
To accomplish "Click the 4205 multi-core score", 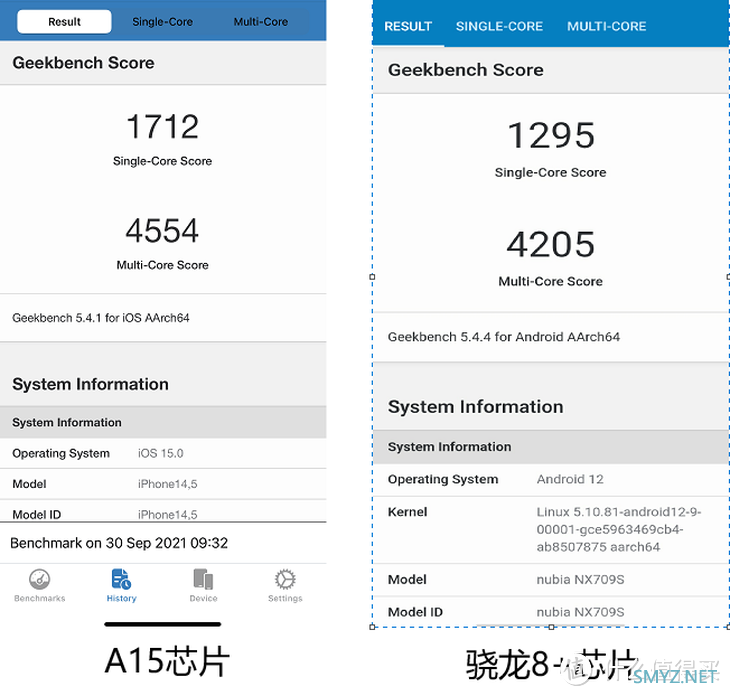I will pyautogui.click(x=551, y=244).
